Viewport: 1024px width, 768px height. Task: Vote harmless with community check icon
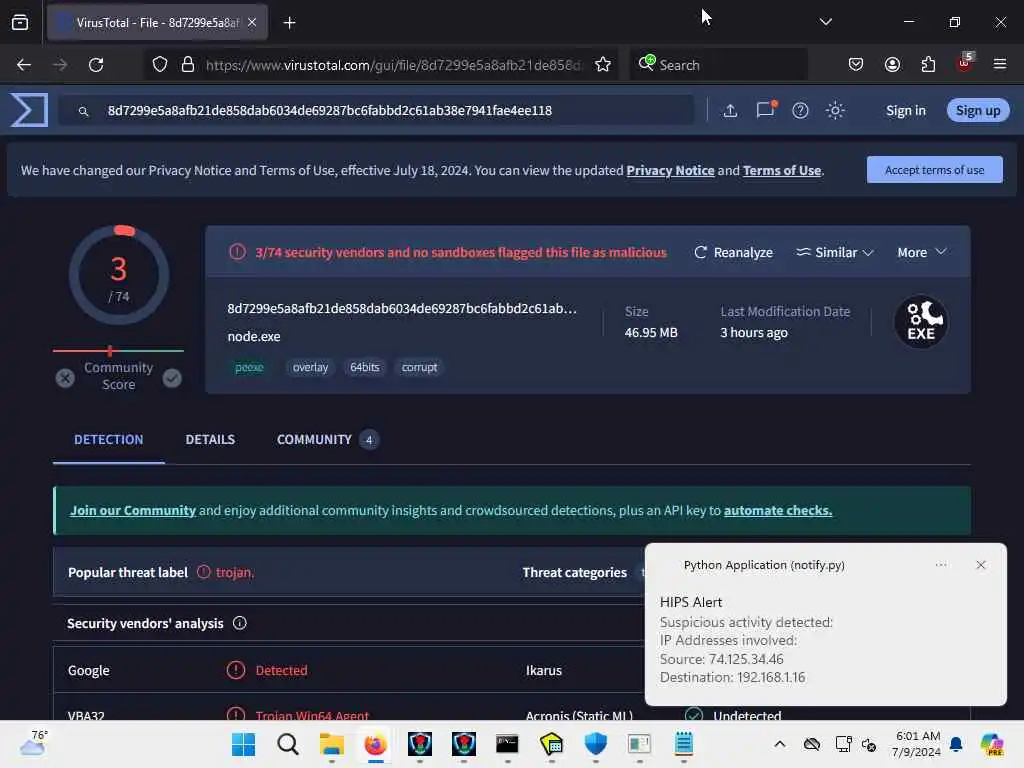click(172, 378)
